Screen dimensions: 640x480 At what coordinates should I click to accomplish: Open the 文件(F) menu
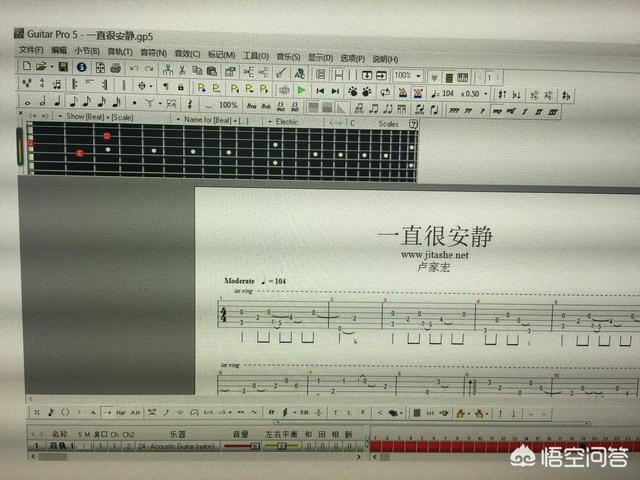(x=31, y=50)
